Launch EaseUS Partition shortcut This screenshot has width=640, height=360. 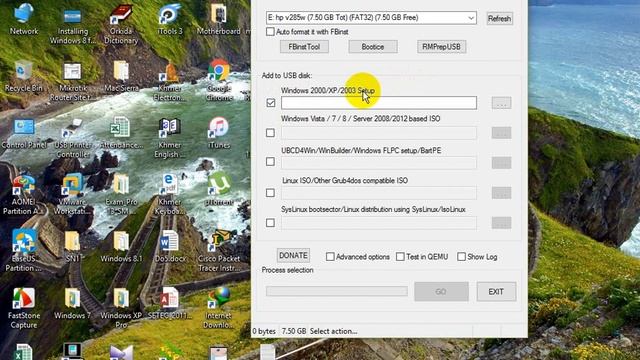pos(23,251)
